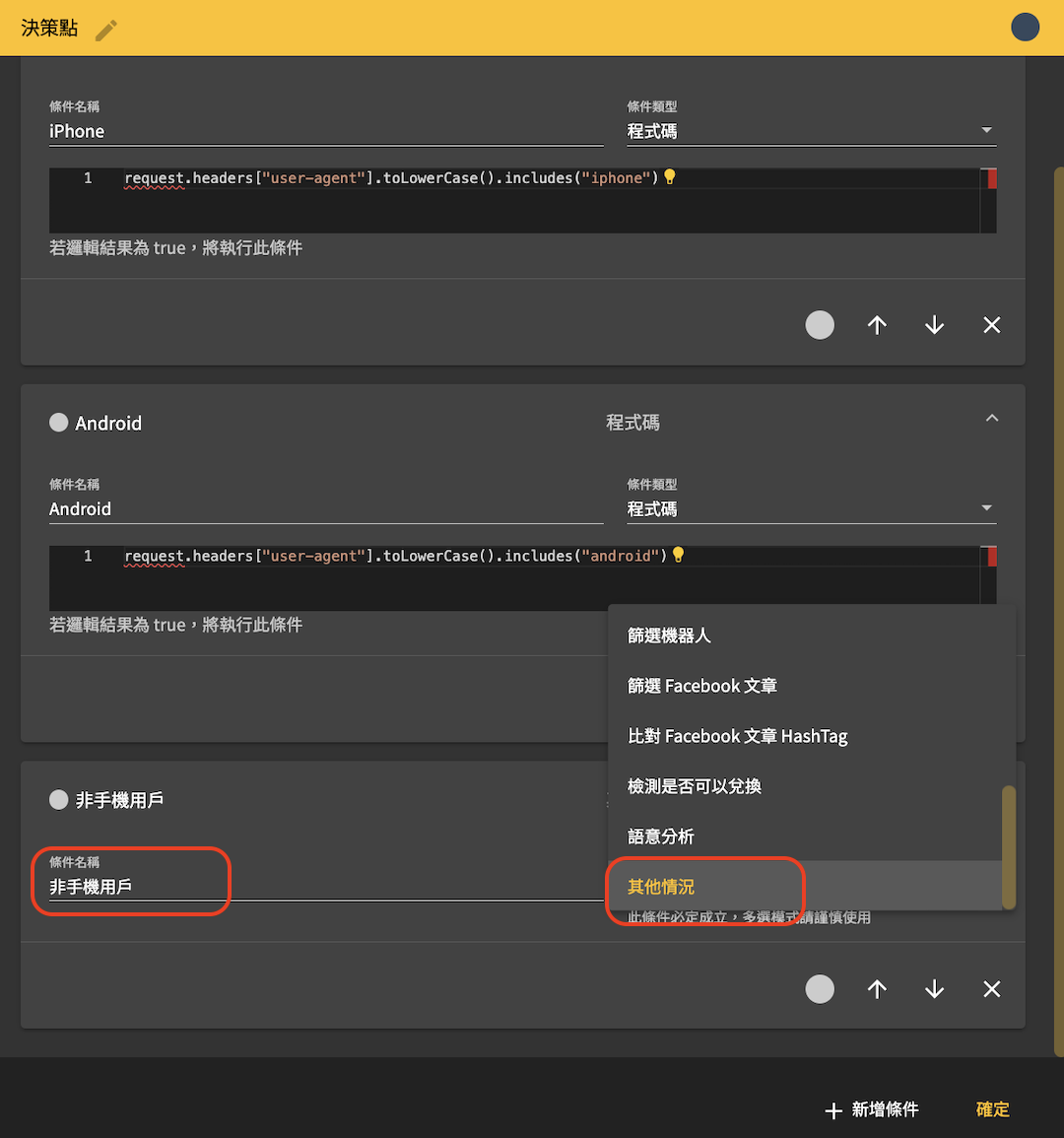Click the color circle in the 非手機用戶 card footer
The image size is (1064, 1138).
click(x=820, y=989)
